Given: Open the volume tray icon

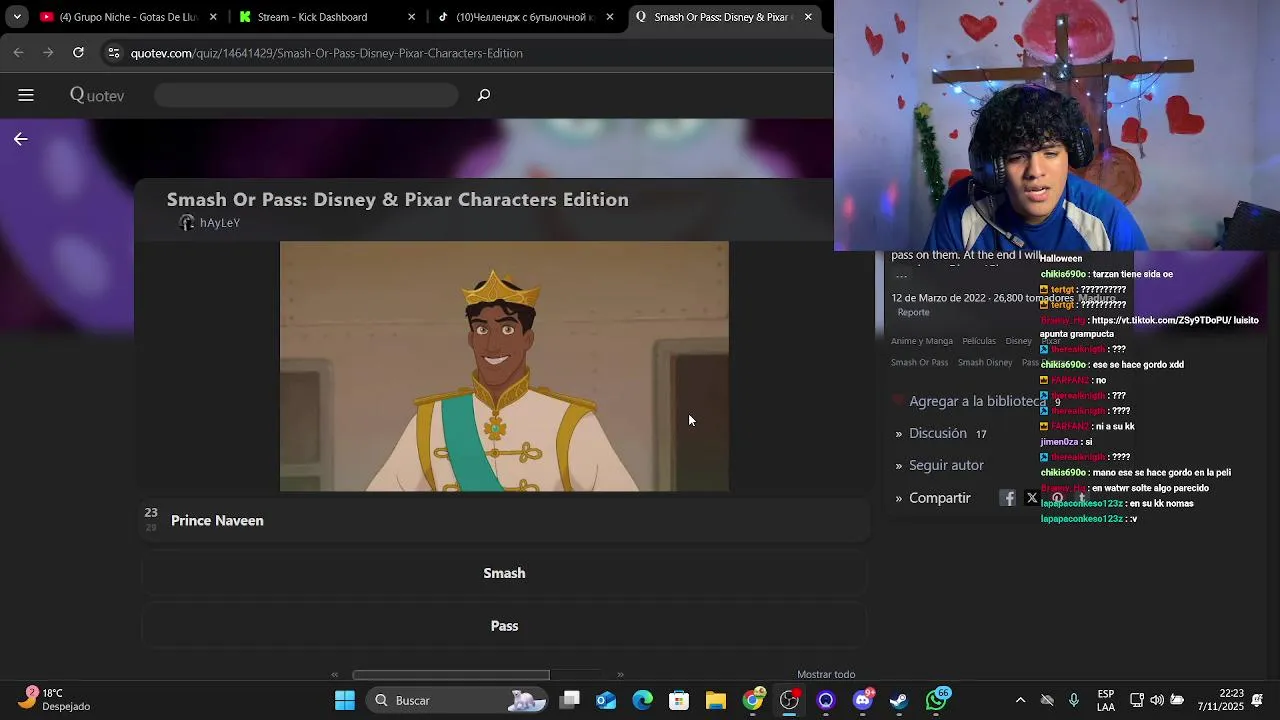Looking at the screenshot, I should point(1157,700).
